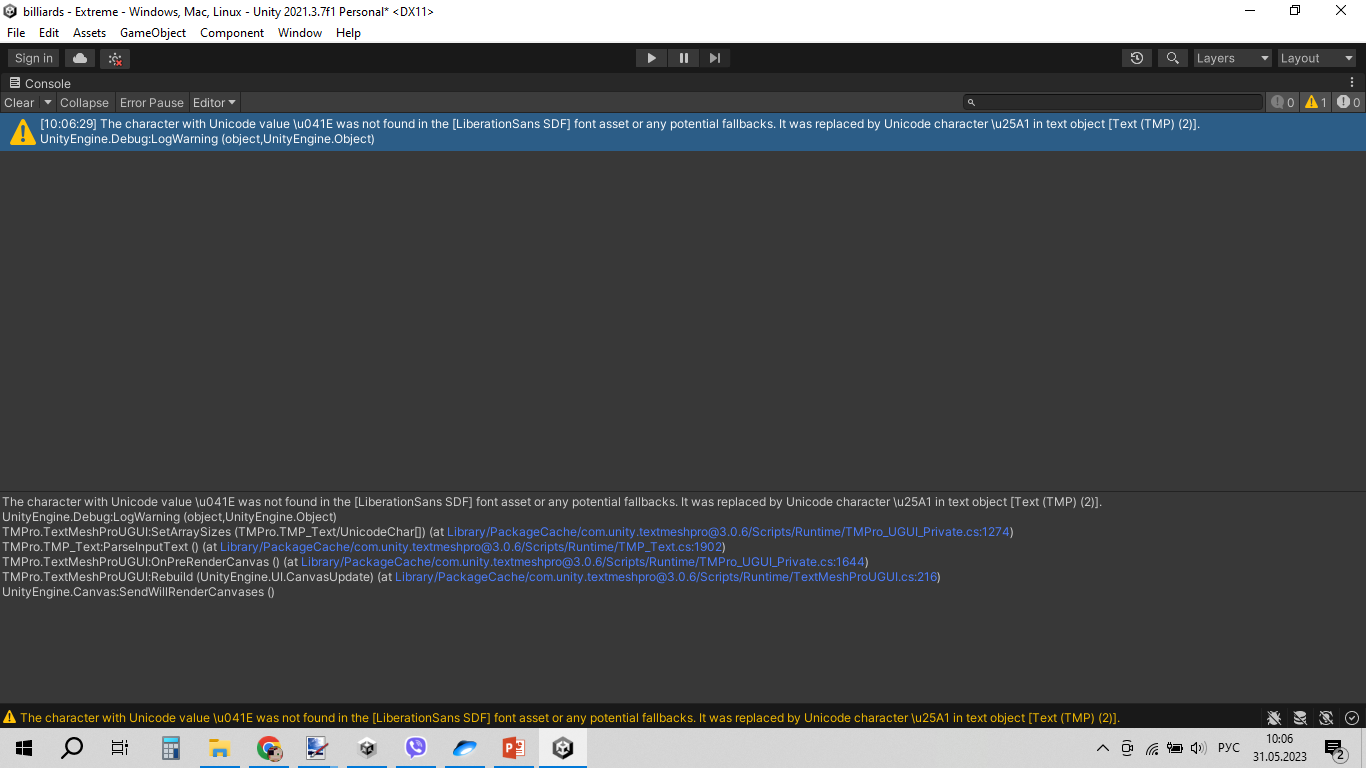The height and width of the screenshot is (768, 1366).
Task: Open PowerPoint from the taskbar
Action: 514,748
